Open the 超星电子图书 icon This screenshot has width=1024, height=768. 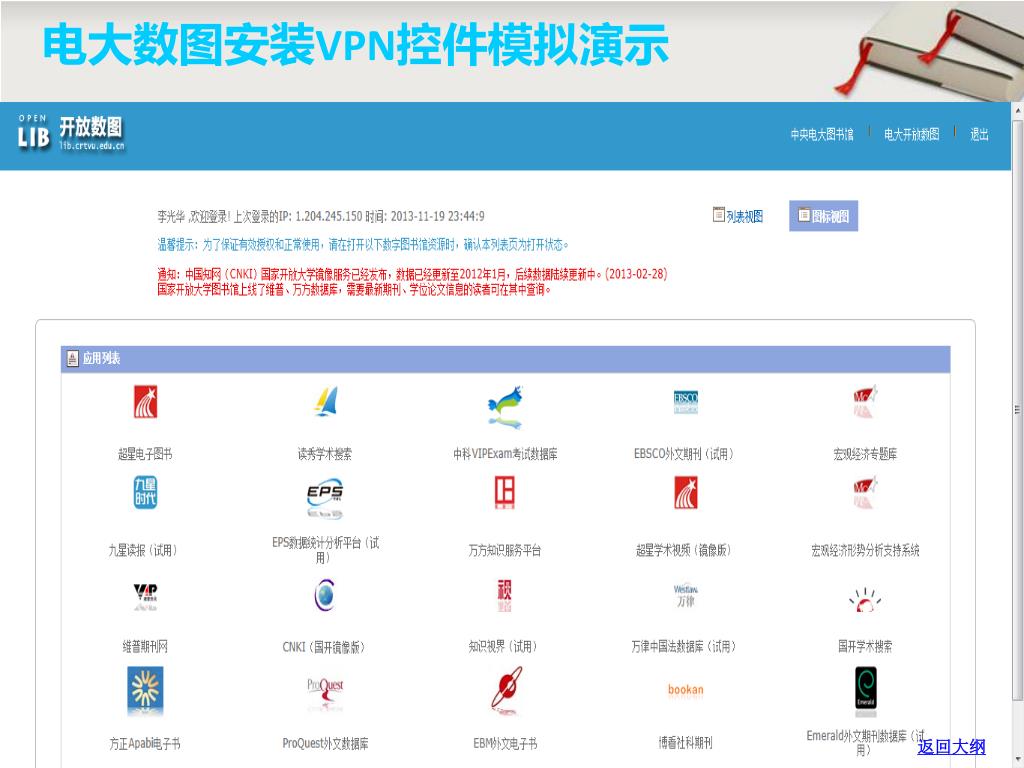(145, 402)
